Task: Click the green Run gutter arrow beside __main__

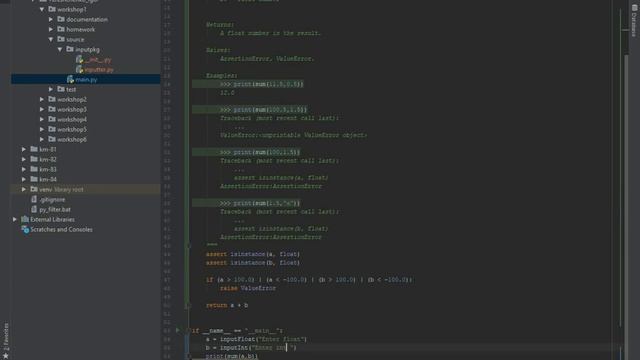Action: (x=178, y=330)
